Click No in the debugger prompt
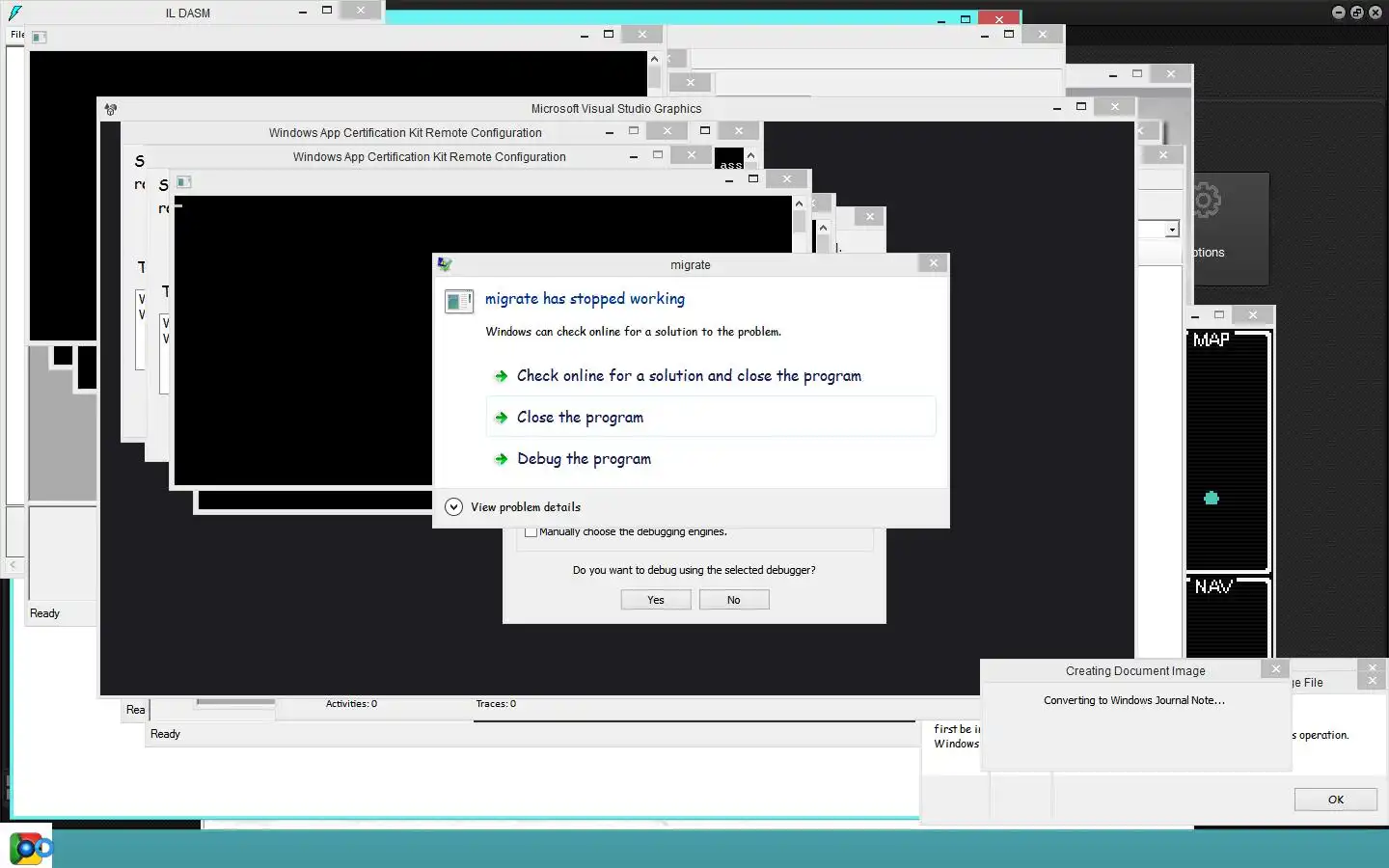Image resolution: width=1389 pixels, height=868 pixels. [x=734, y=600]
